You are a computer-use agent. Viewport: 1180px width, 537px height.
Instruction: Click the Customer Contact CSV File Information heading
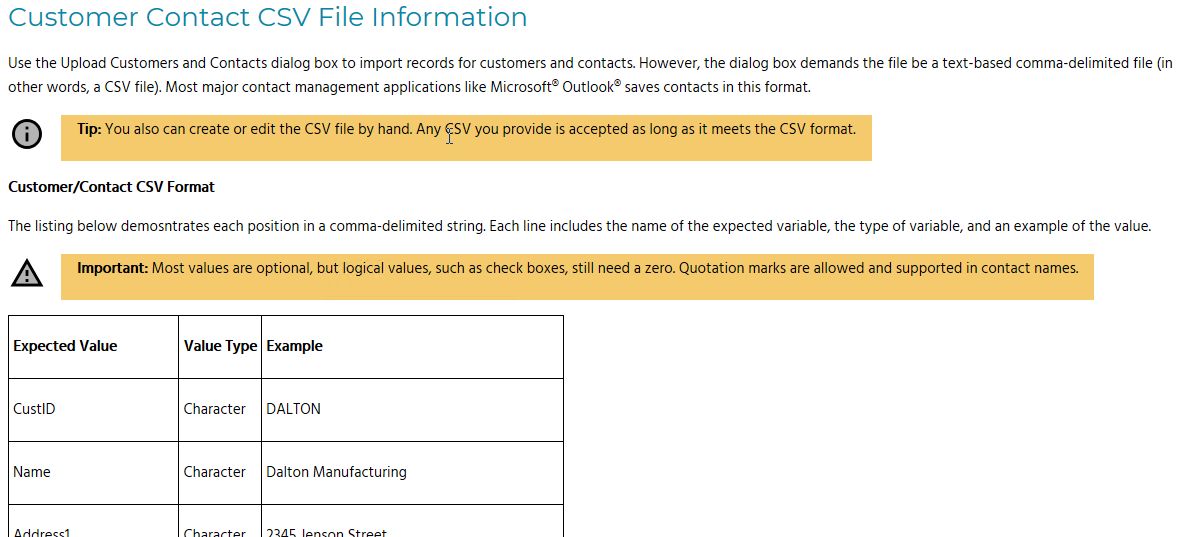268,17
